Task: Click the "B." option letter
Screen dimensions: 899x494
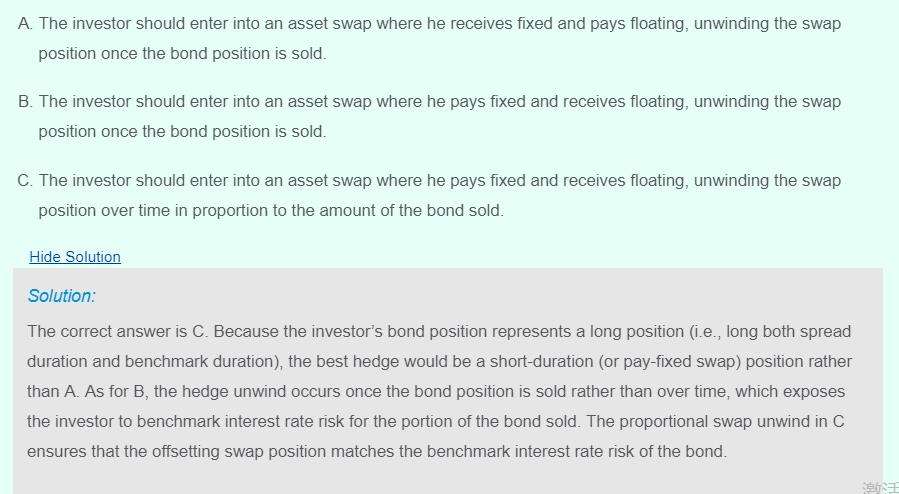Action: 25,102
